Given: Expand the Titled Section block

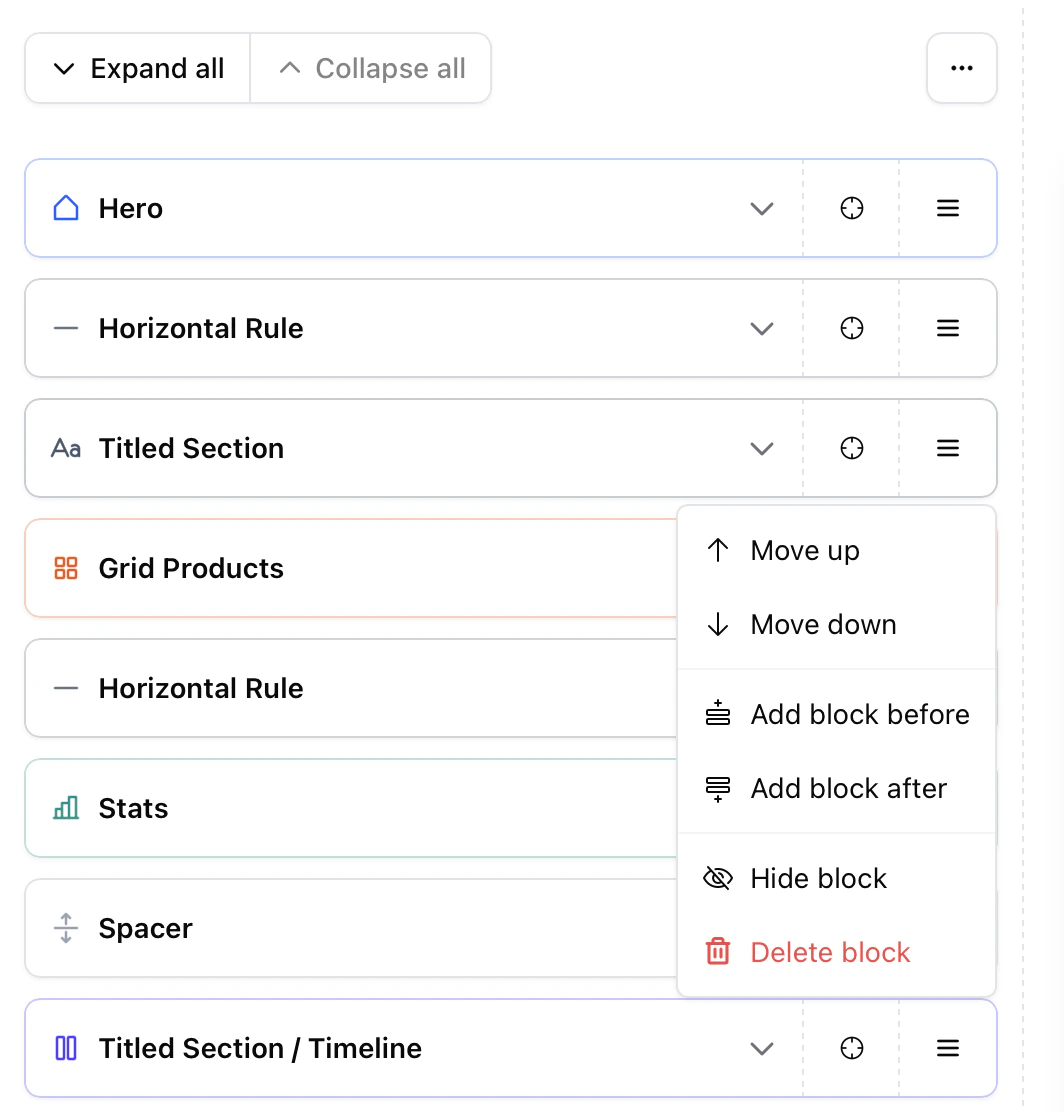Looking at the screenshot, I should pyautogui.click(x=762, y=448).
